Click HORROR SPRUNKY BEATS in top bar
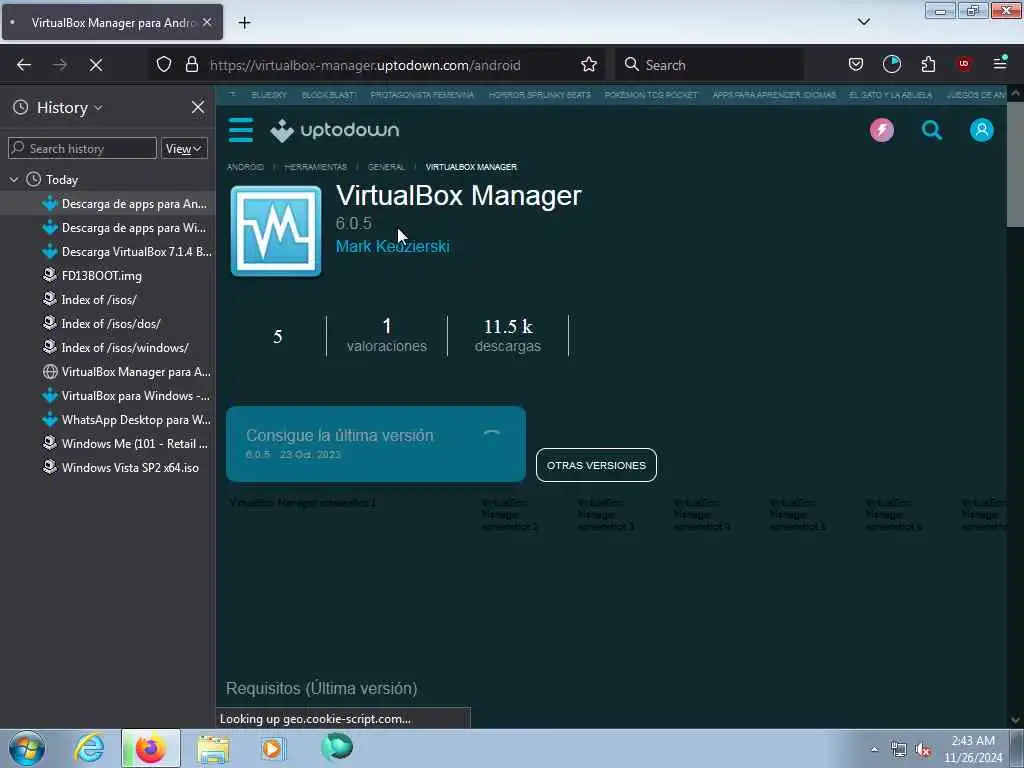 [539, 95]
